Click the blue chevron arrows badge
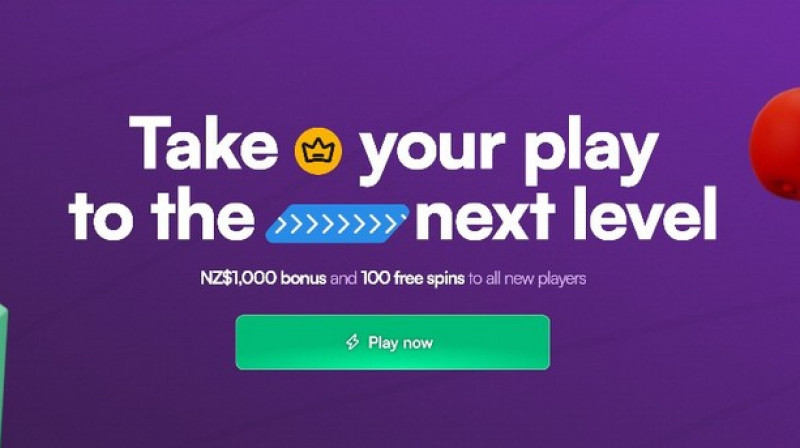The image size is (800, 448). pyautogui.click(x=337, y=223)
